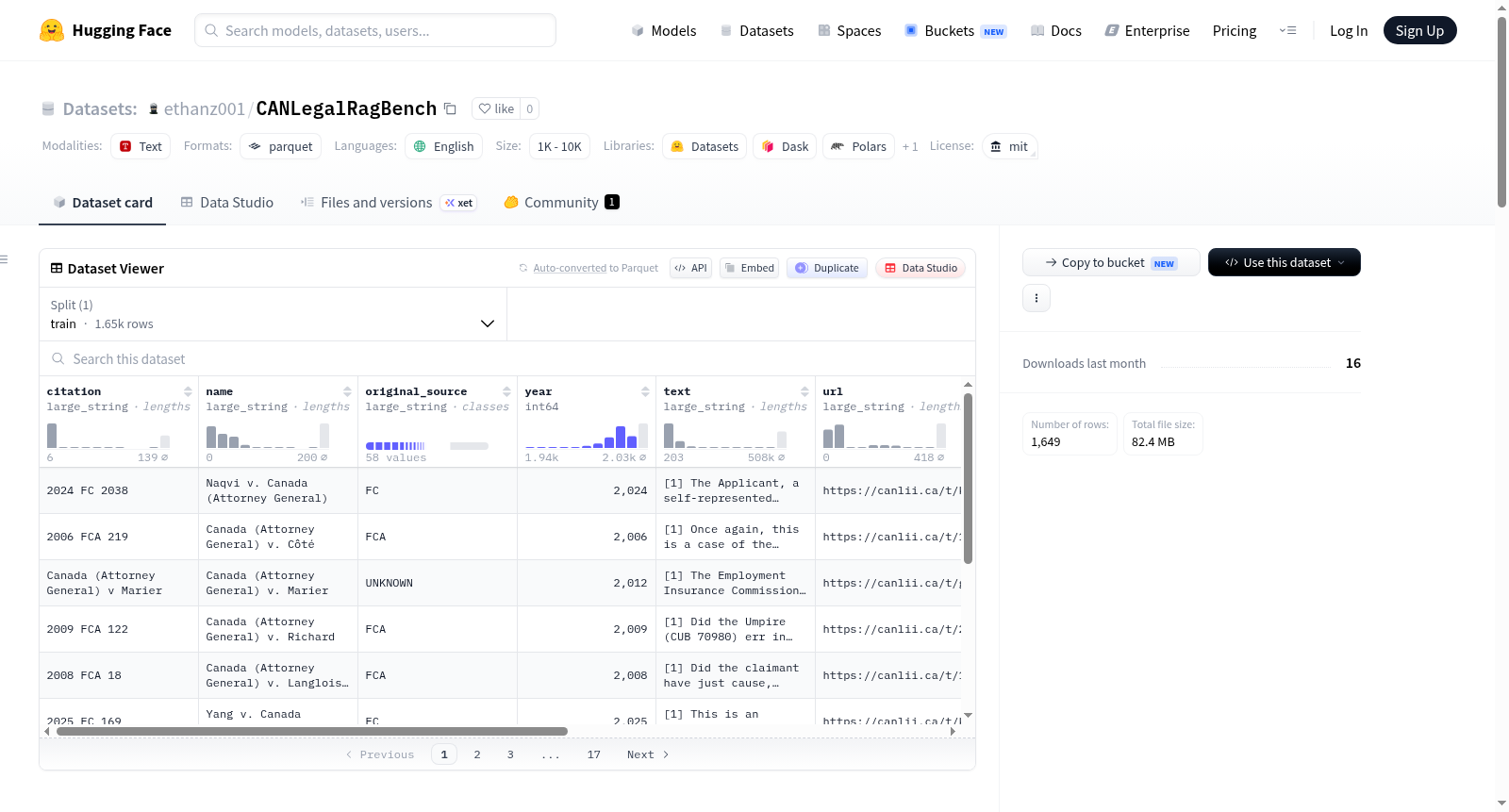Click Next page in pagination
Image resolution: width=1509 pixels, height=812 pixels.
[x=648, y=754]
